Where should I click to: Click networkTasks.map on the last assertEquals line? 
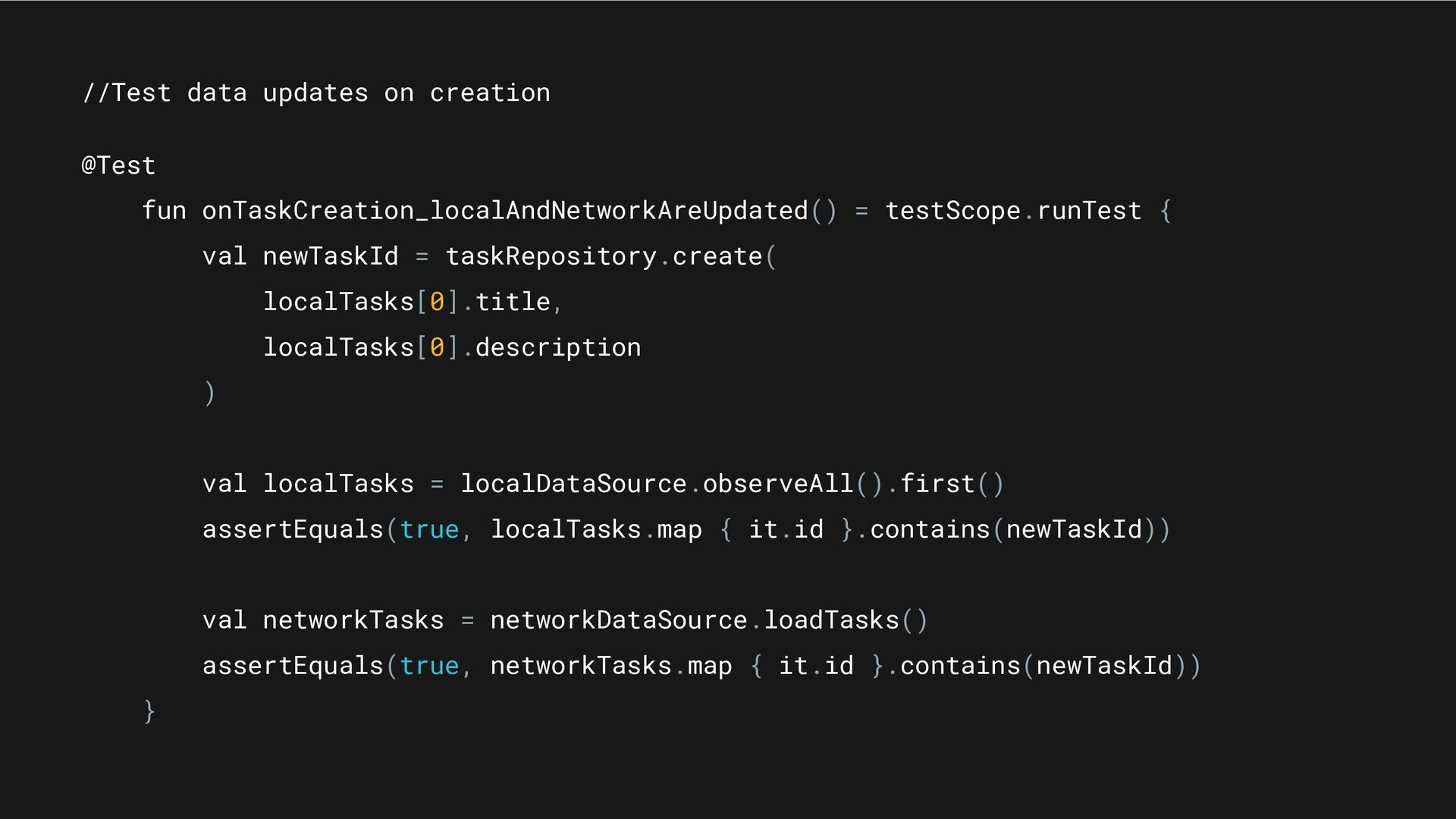[x=611, y=666]
